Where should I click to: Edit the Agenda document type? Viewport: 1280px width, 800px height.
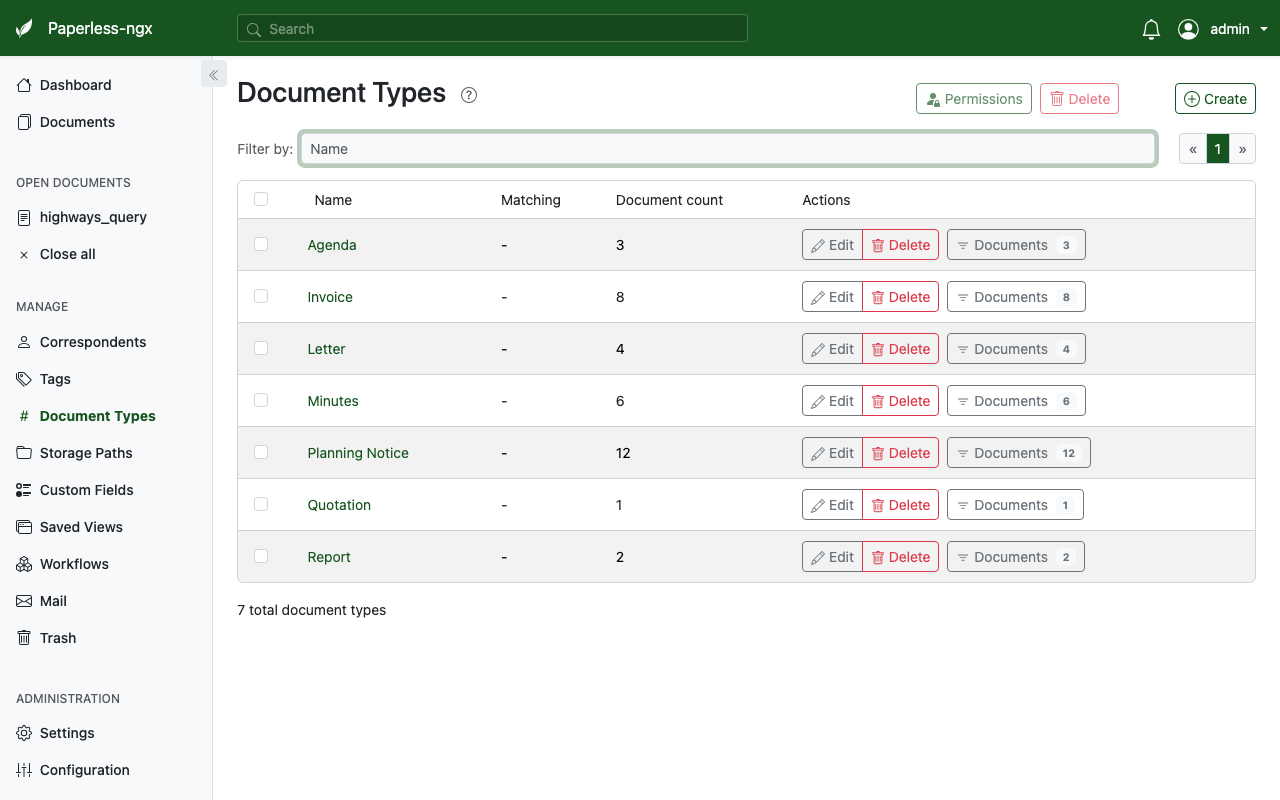click(832, 245)
